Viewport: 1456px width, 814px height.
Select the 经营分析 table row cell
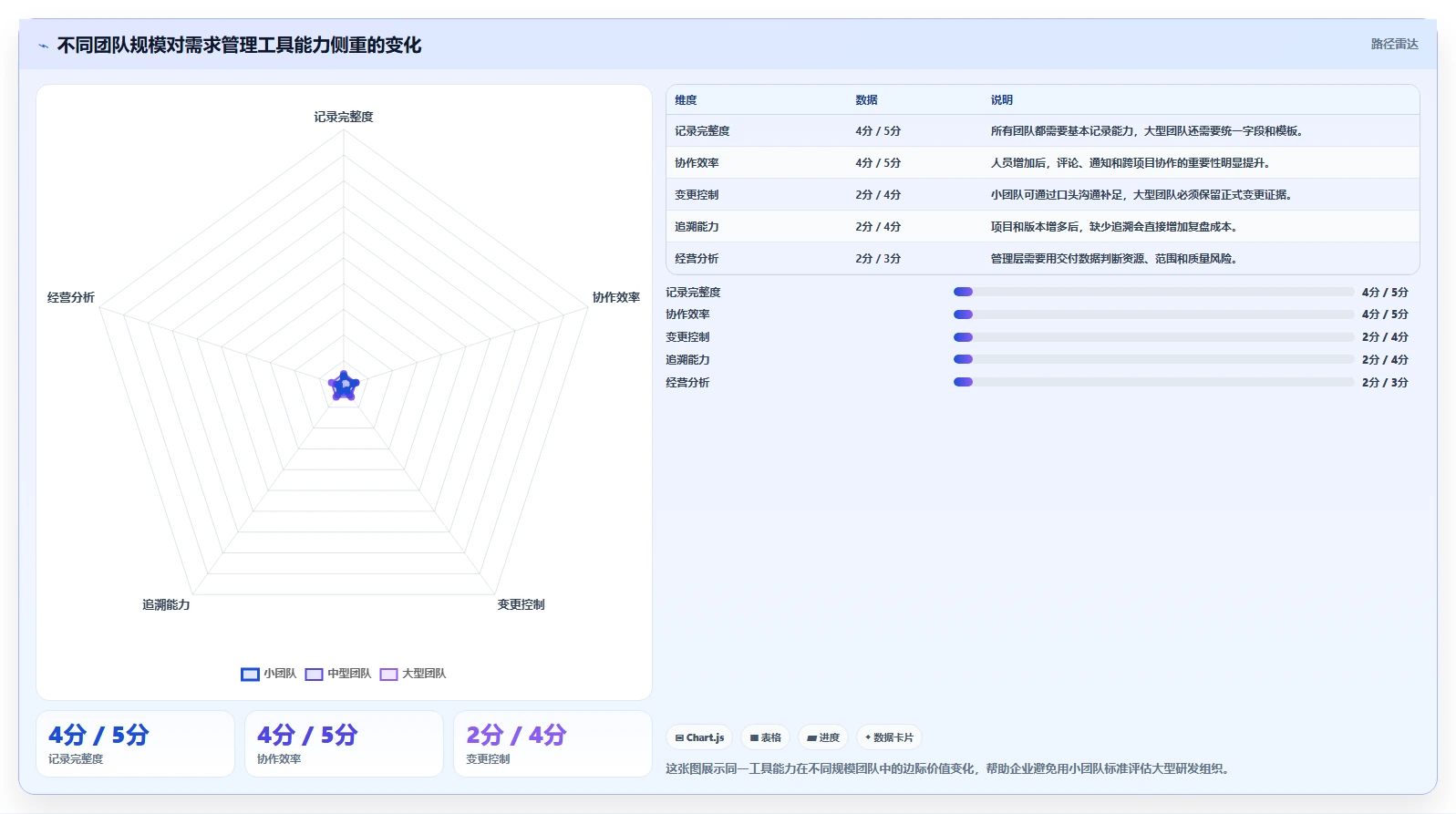click(x=697, y=259)
